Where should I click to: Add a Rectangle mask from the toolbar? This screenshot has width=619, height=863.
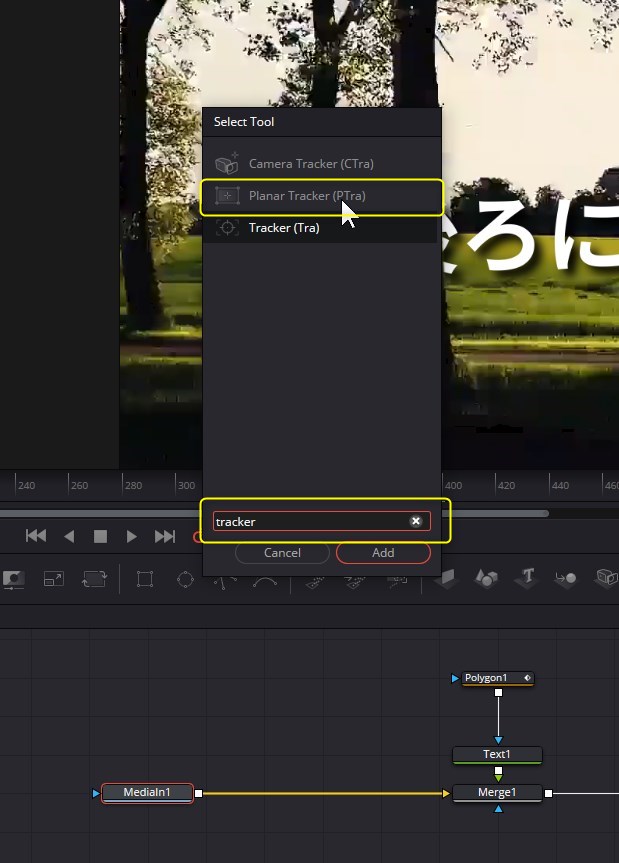point(145,579)
